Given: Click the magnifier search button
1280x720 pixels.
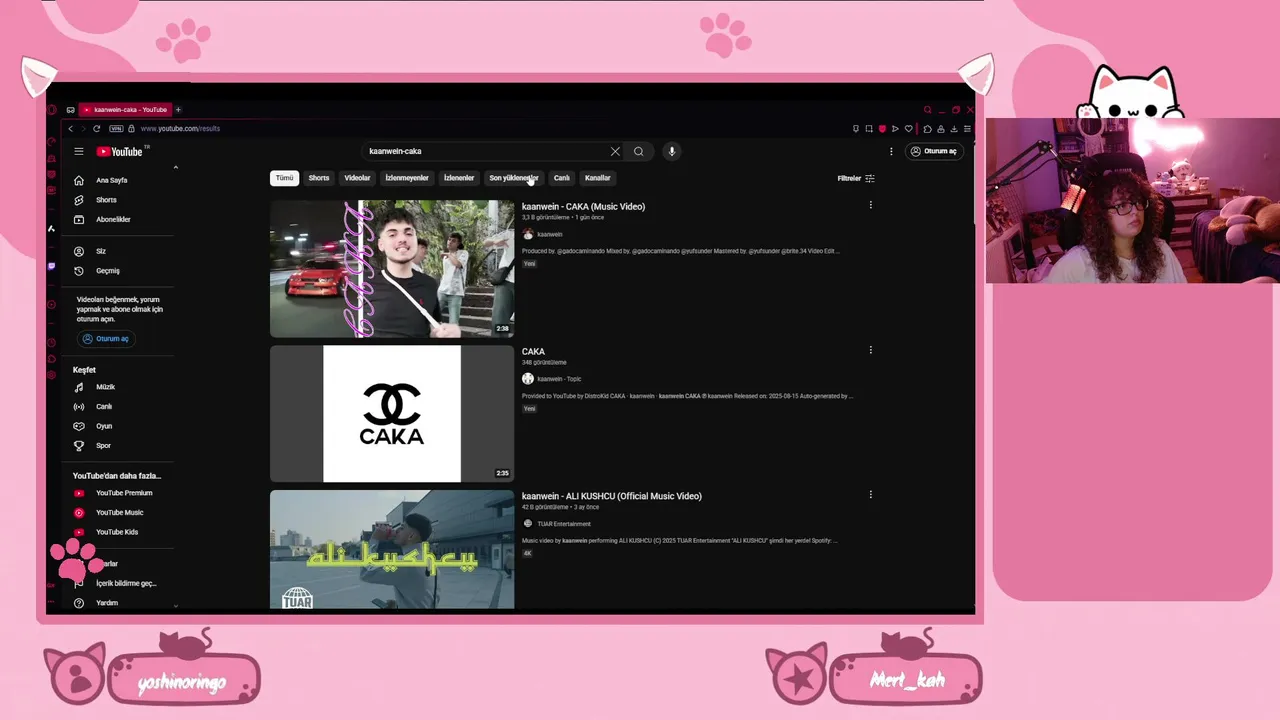Looking at the screenshot, I should coord(638,152).
